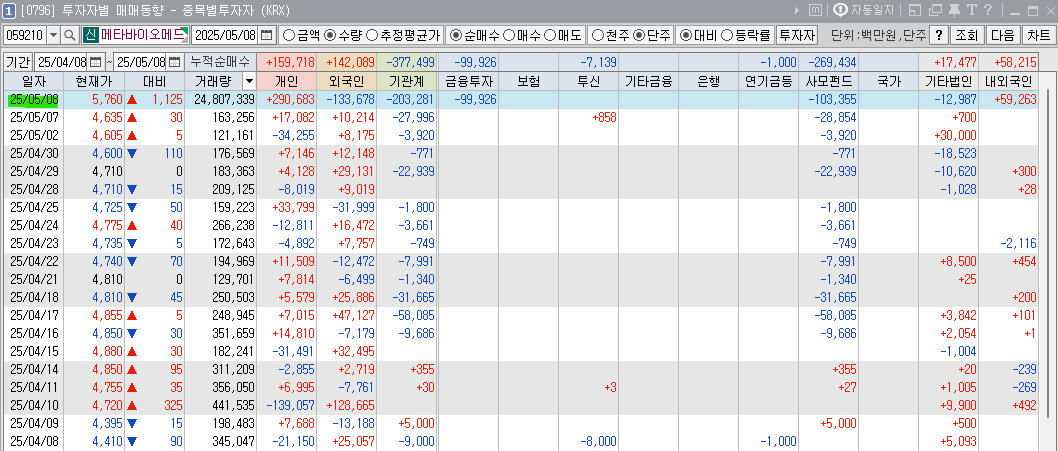The height and width of the screenshot is (451, 1058).
Task: Click the 기타법인 column header
Action: [949, 82]
